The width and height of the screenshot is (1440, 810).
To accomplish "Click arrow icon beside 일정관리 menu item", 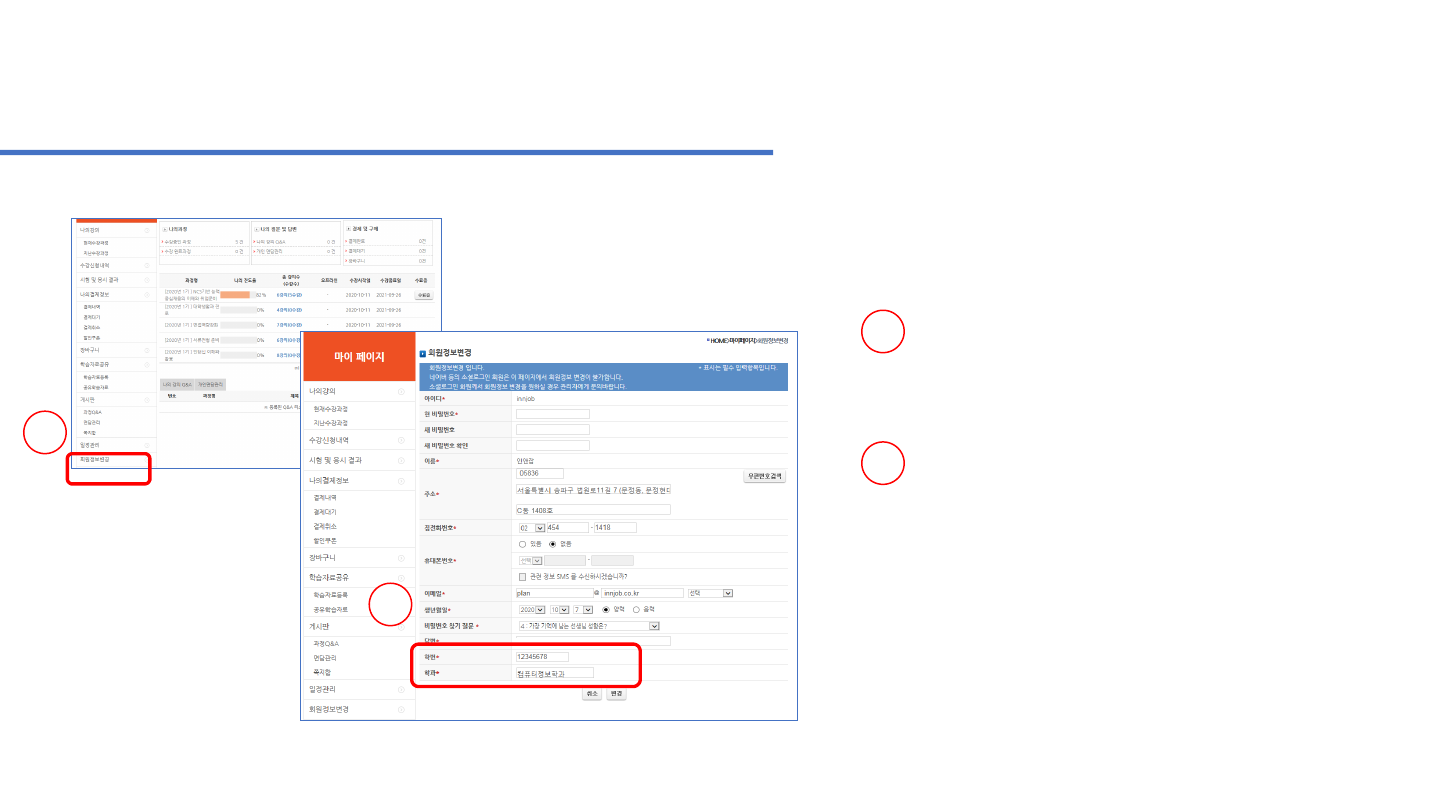I will pyautogui.click(x=401, y=689).
